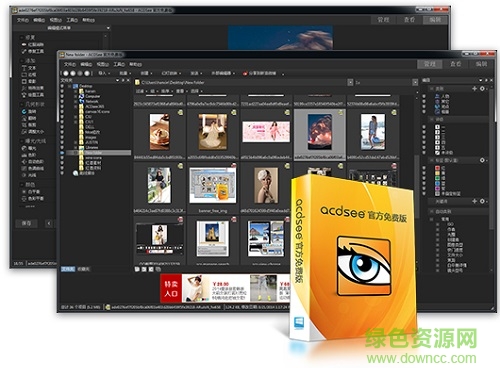The height and width of the screenshot is (377, 500).
Task: Select the Flip tool in the edit window
Action: (29, 118)
